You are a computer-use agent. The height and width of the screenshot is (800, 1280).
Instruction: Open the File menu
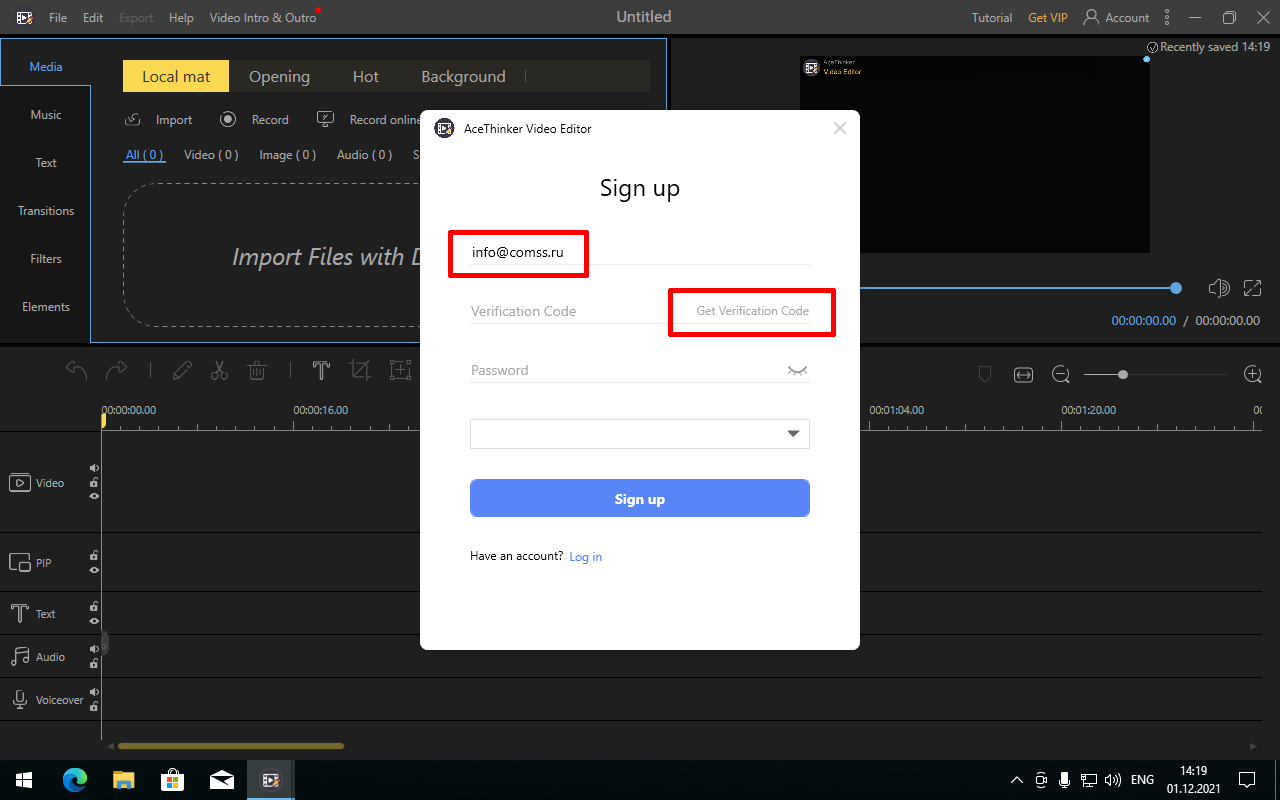pos(58,18)
